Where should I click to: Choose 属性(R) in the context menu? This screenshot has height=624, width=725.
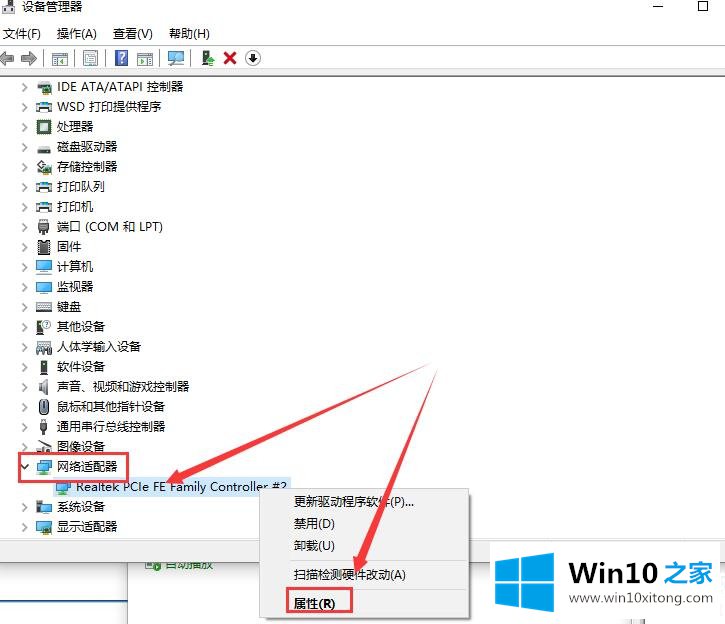314,604
